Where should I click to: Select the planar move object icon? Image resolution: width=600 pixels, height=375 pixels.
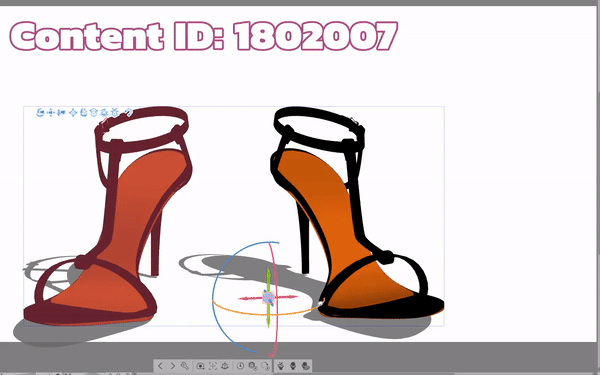(x=73, y=112)
